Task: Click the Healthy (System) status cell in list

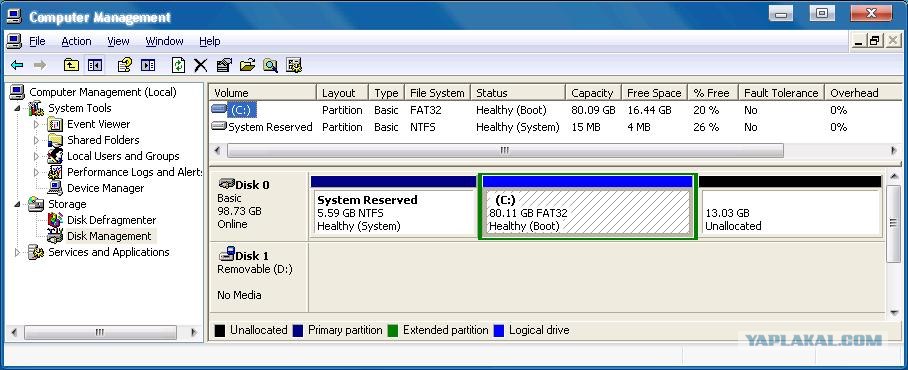Action: 518,127
